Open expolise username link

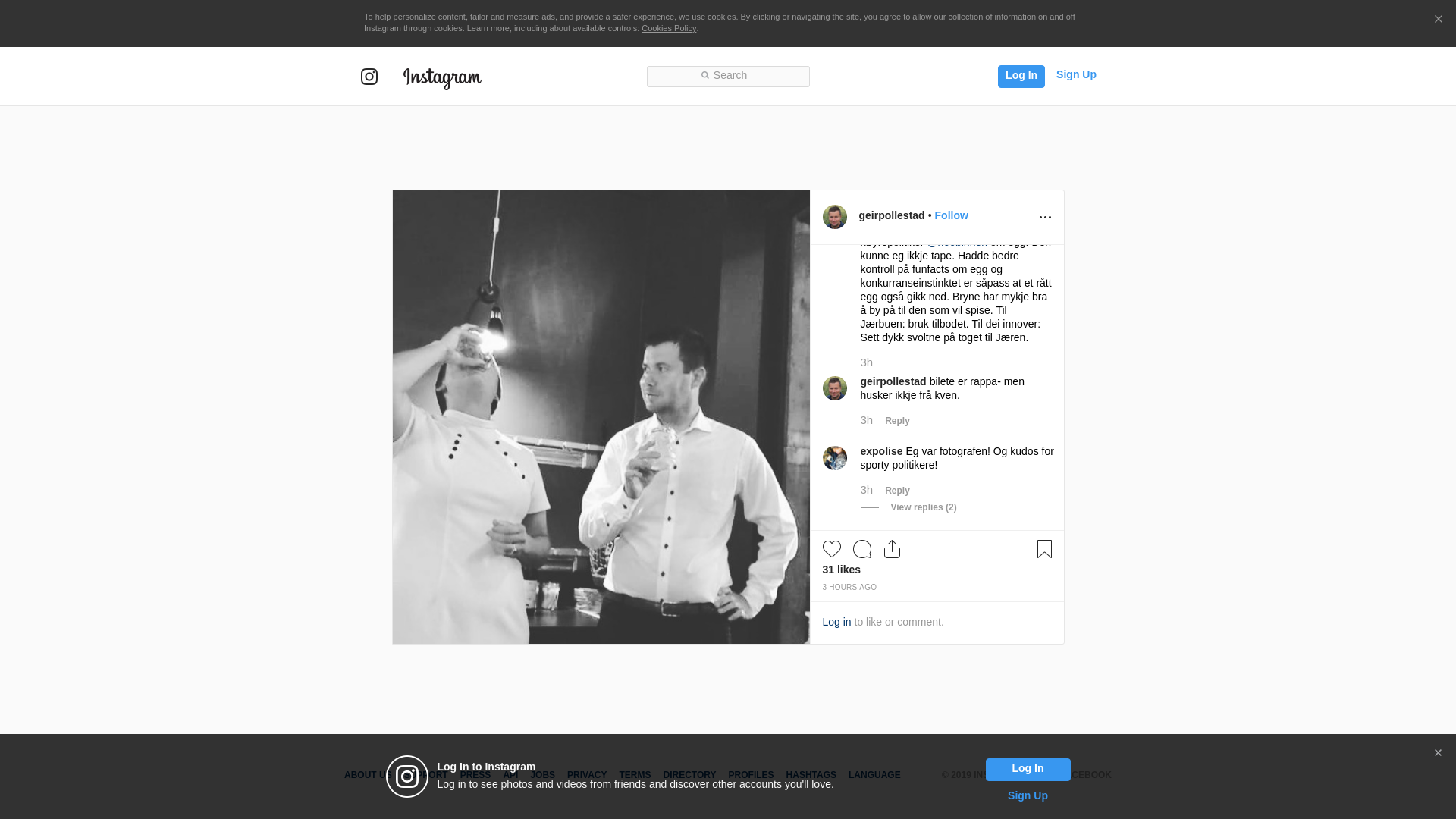[881, 451]
